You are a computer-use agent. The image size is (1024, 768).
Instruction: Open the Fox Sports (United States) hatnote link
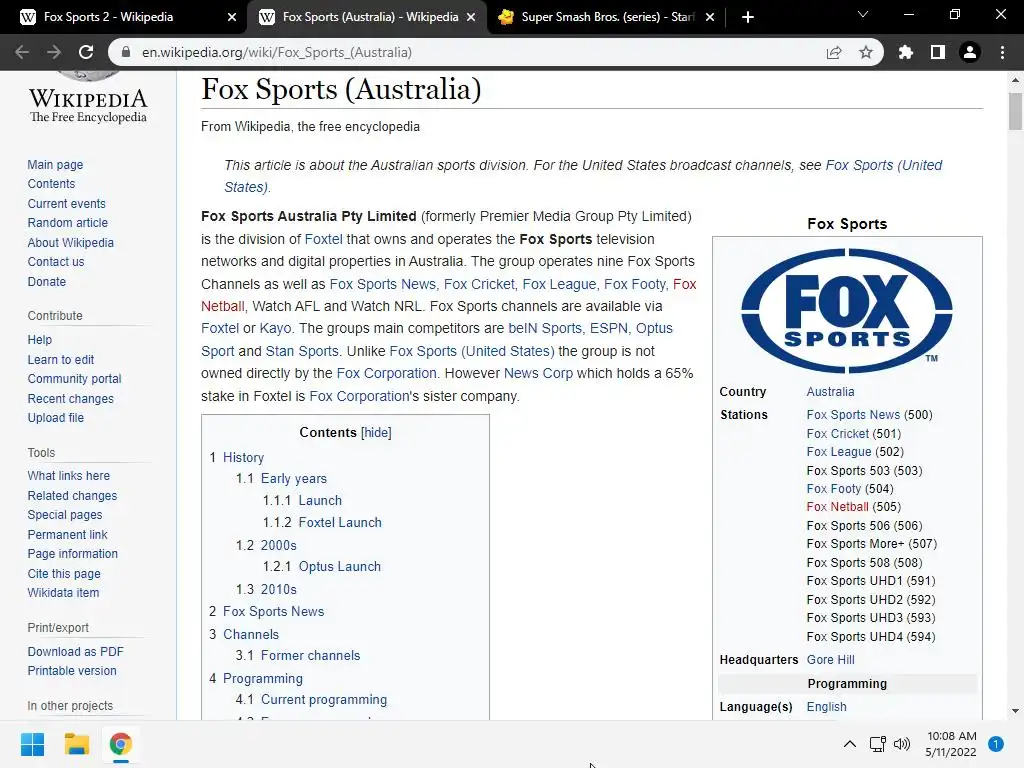point(884,165)
